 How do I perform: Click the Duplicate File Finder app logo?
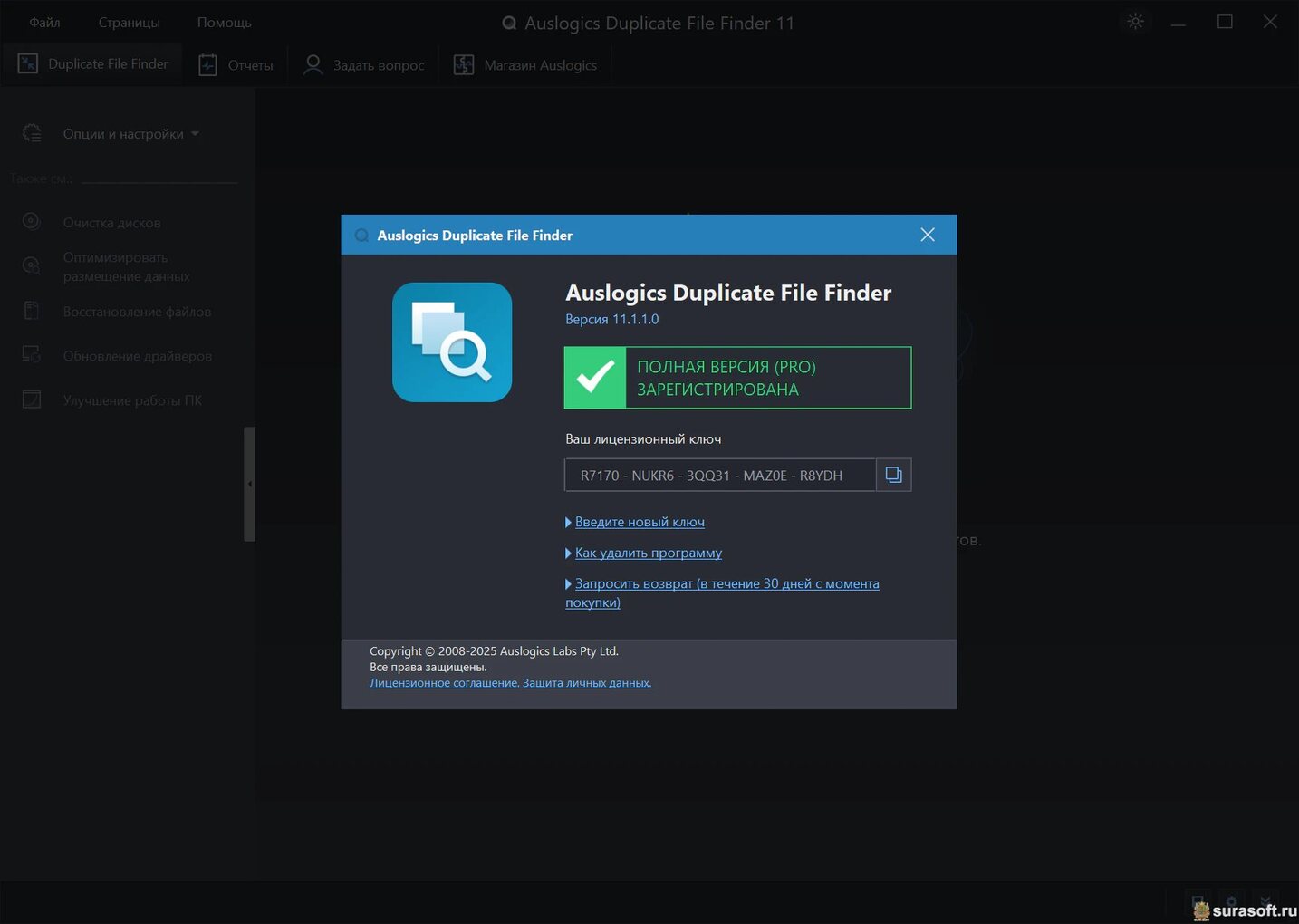tap(451, 342)
